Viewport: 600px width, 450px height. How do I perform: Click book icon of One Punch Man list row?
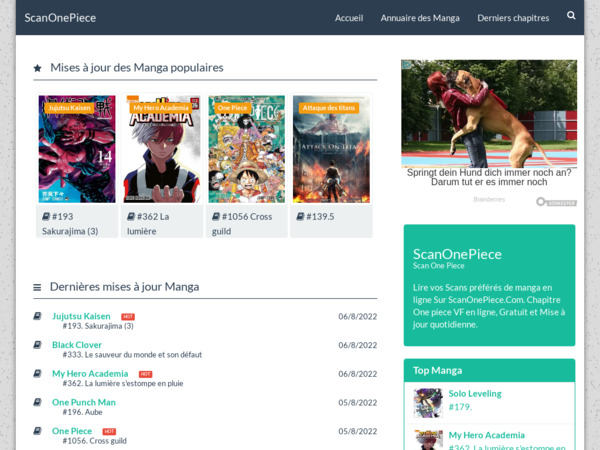click(x=37, y=402)
